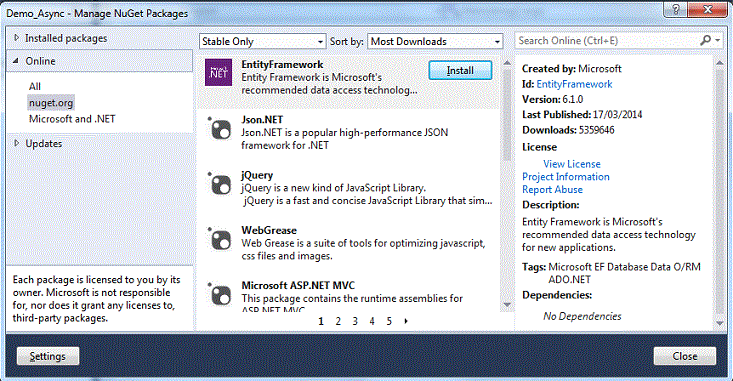
Task: Click the EntityFramework .NET package icon
Action: click(218, 72)
